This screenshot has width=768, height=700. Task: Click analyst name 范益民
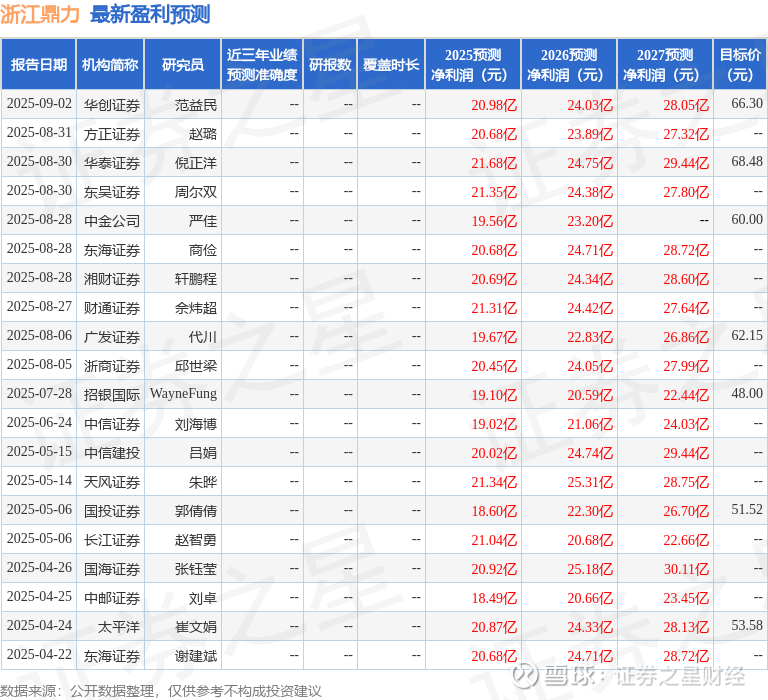tap(196, 105)
